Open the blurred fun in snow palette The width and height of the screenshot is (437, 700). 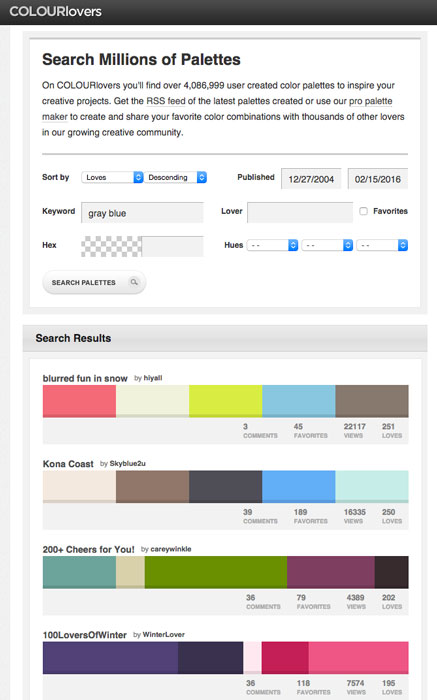pyautogui.click(x=85, y=378)
